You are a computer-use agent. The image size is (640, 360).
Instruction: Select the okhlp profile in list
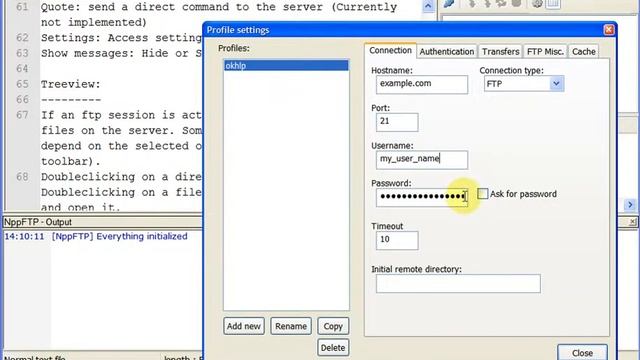pyautogui.click(x=286, y=66)
